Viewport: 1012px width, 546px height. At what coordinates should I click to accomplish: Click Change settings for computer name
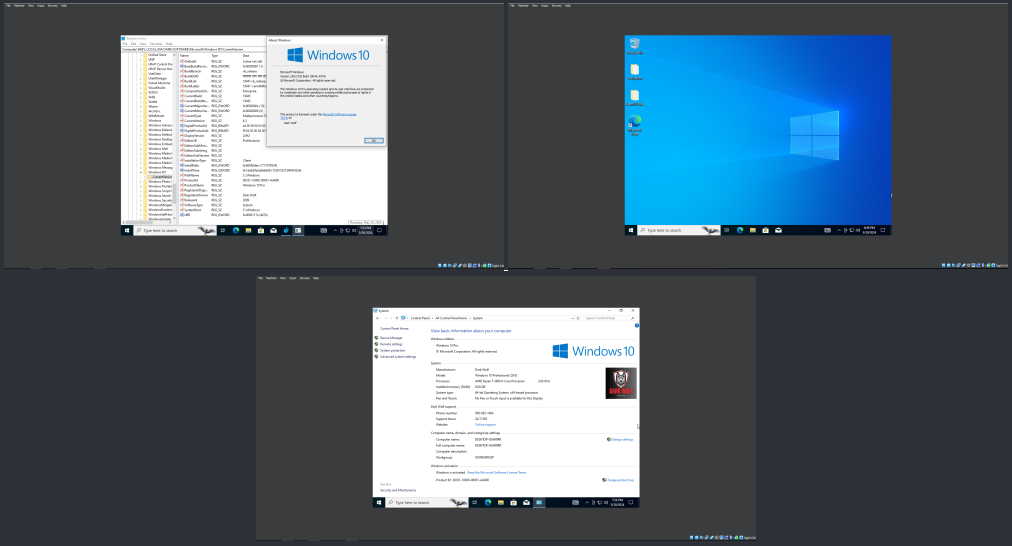tap(622, 440)
